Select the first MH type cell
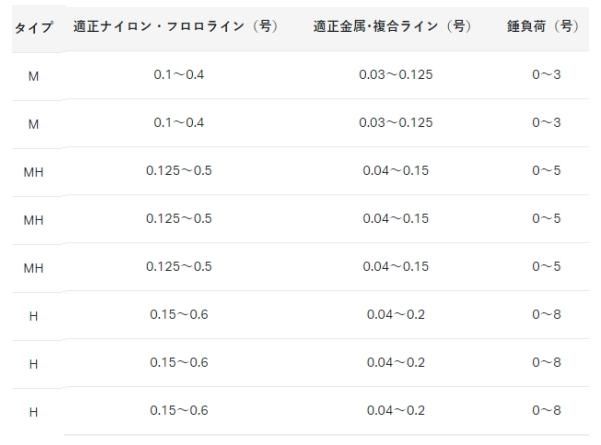The image size is (601, 445). point(34,172)
